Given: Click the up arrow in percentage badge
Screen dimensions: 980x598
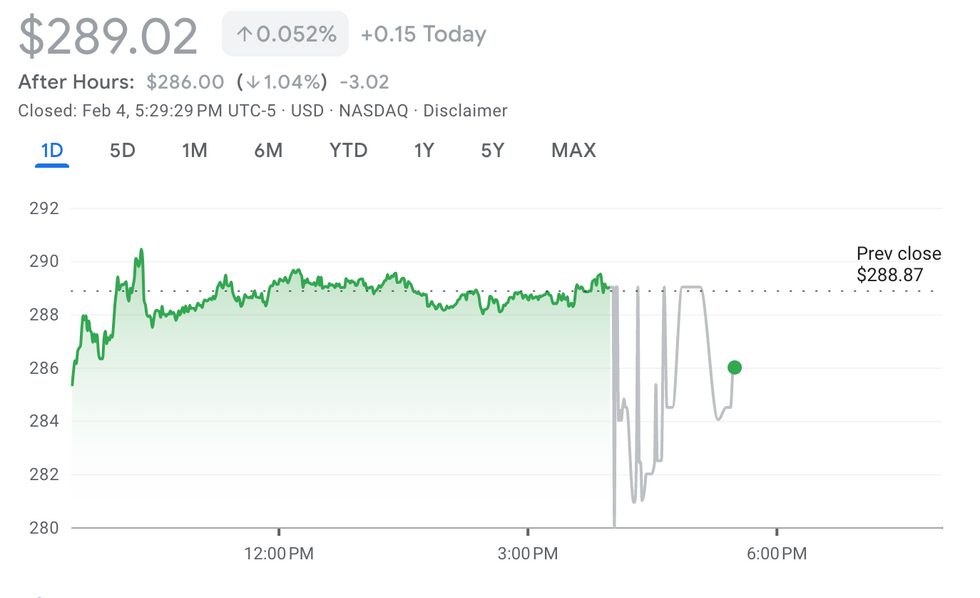Looking at the screenshot, I should click(x=244, y=35).
